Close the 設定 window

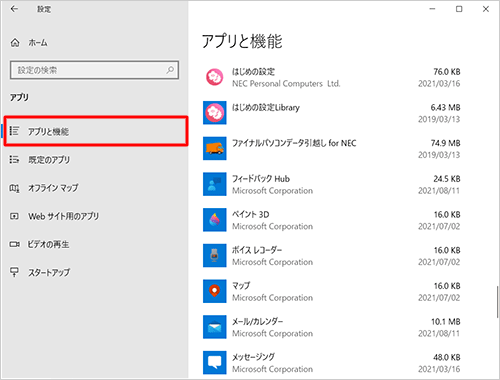coord(486,9)
